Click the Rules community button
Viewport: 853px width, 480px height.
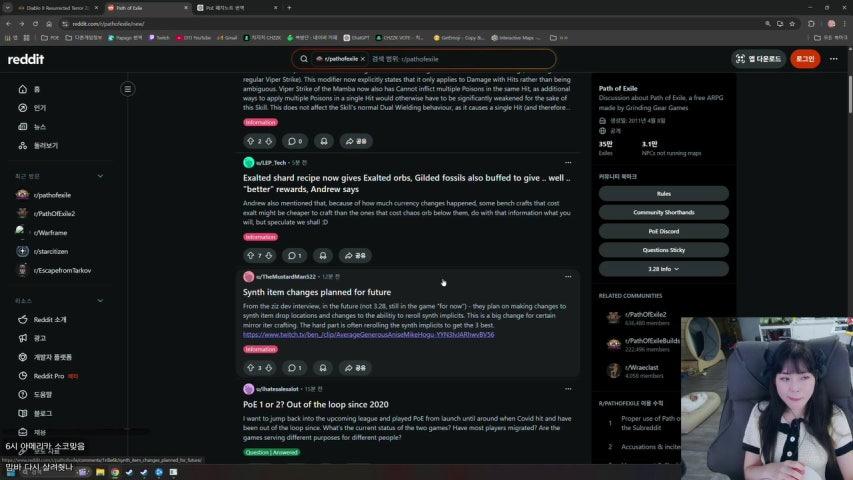coord(664,194)
